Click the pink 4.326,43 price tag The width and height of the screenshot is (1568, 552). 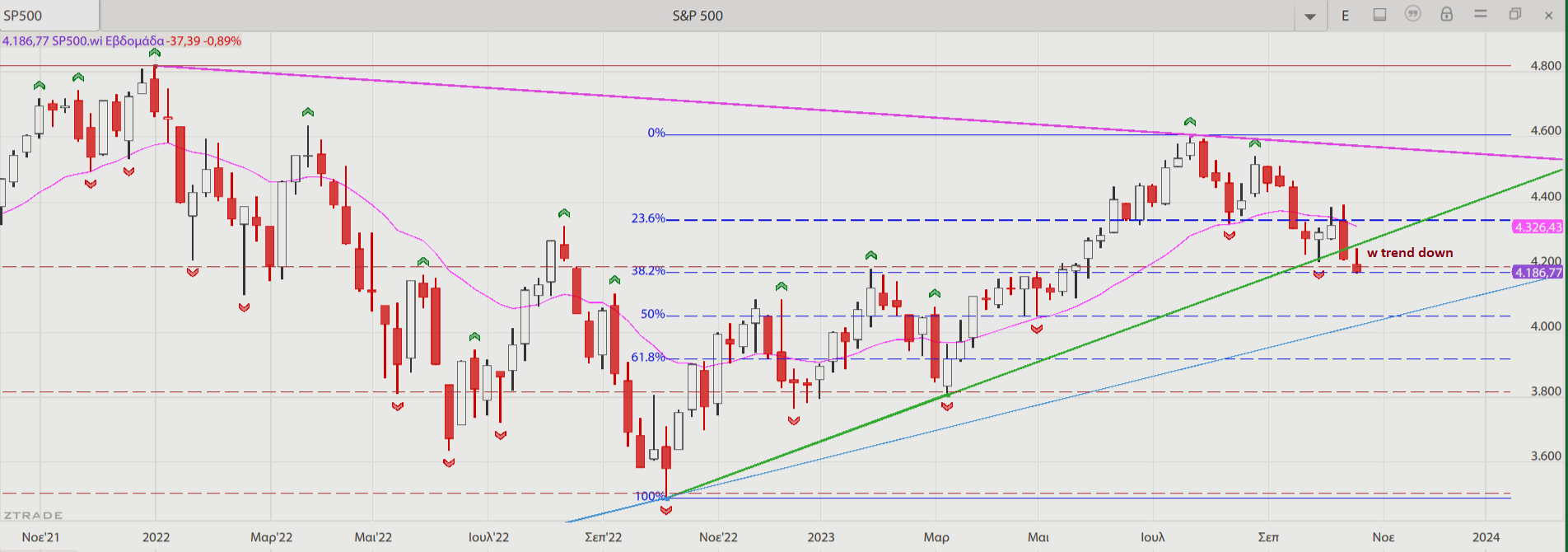click(1538, 227)
